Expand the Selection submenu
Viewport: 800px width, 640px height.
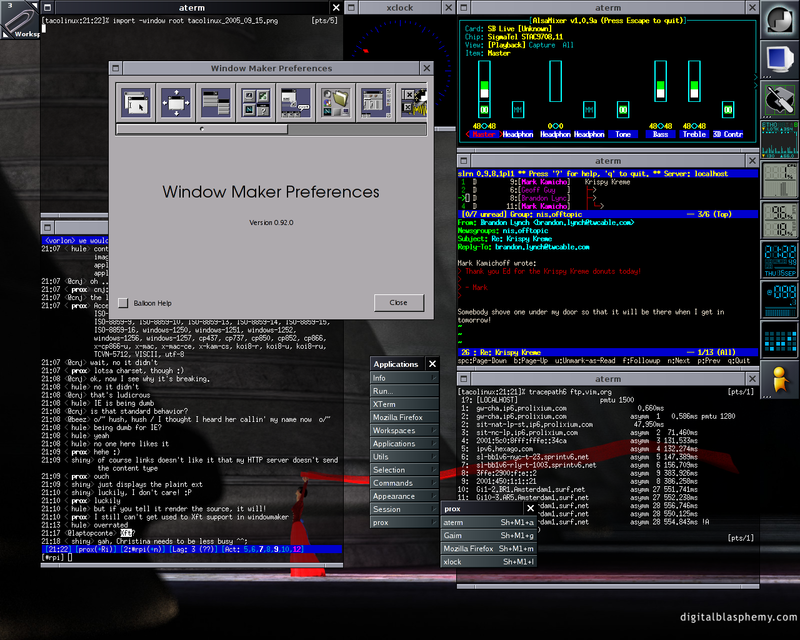click(x=404, y=470)
